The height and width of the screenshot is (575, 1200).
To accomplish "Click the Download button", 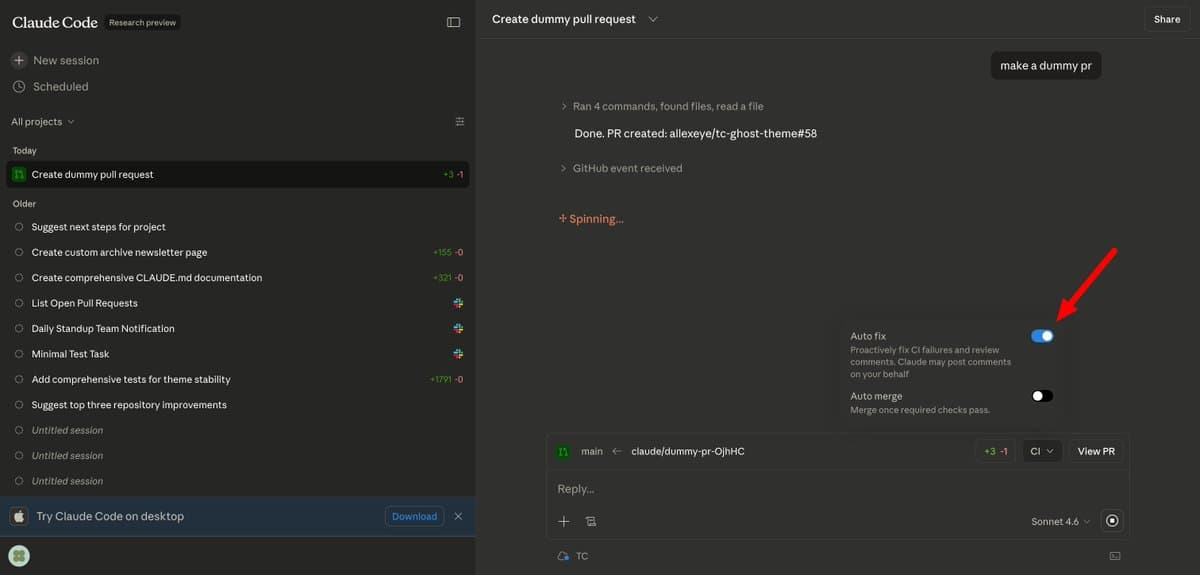I will 414,516.
